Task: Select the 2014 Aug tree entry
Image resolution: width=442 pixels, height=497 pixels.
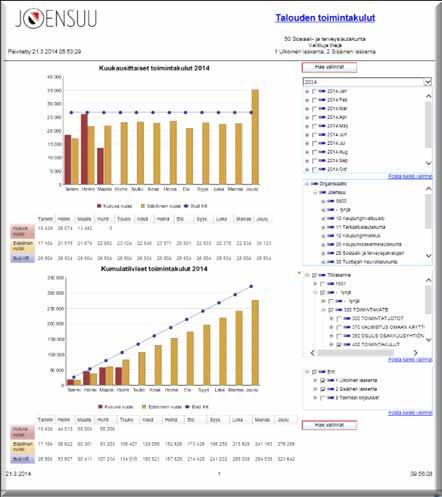Action: pos(337,152)
